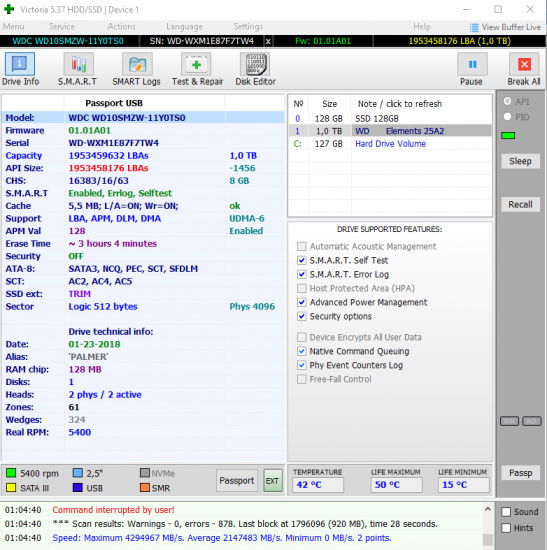Image resolution: width=547 pixels, height=550 pixels.
Task: Select device 0 SSD 128GB row
Action: (x=390, y=119)
